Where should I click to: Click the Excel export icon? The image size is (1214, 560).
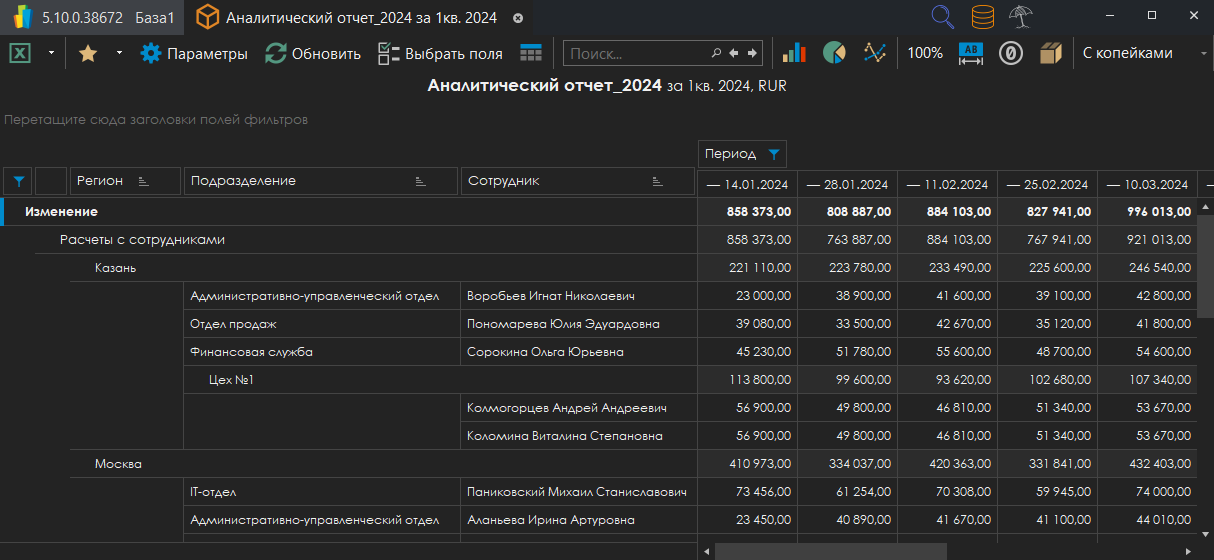[x=20, y=54]
